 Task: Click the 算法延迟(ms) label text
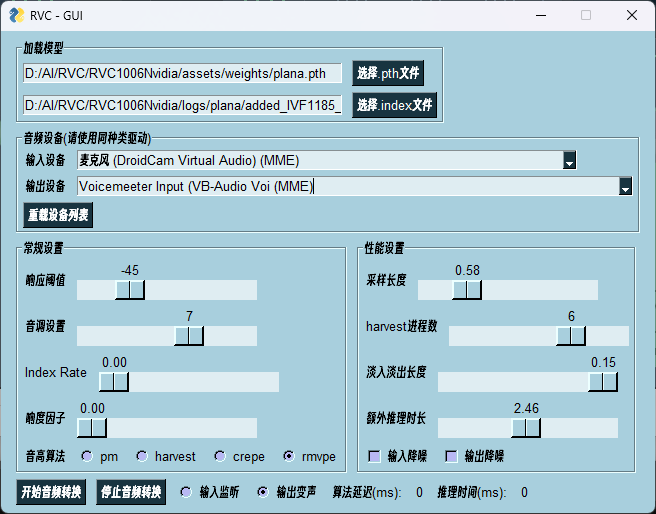point(367,493)
